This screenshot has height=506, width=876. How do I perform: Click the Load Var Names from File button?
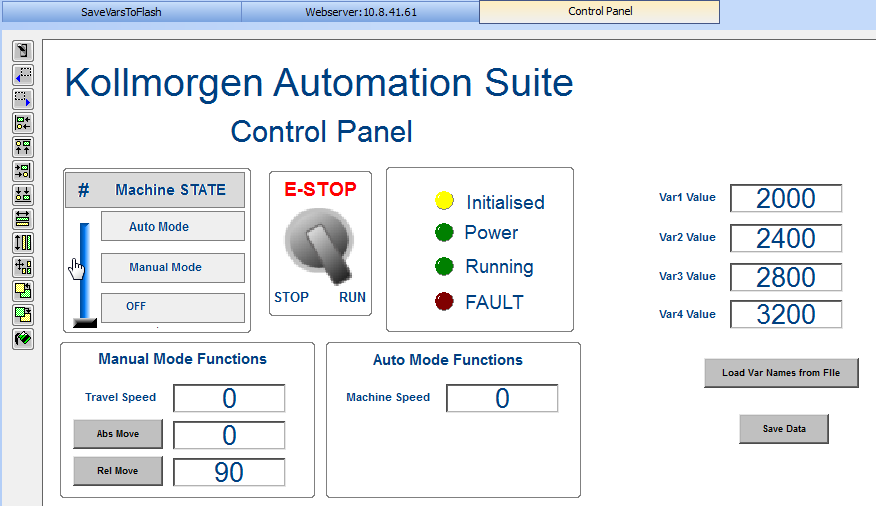click(781, 373)
